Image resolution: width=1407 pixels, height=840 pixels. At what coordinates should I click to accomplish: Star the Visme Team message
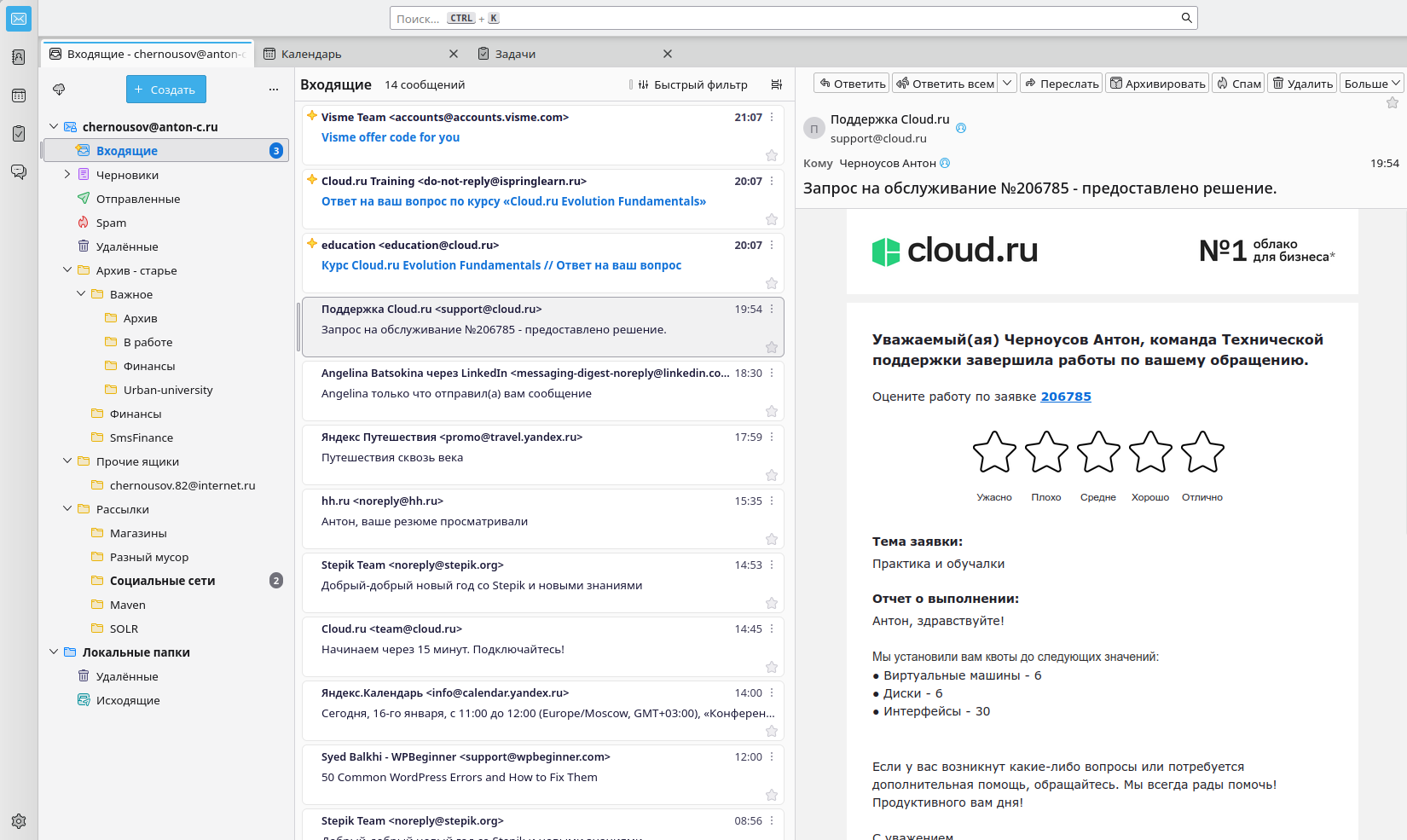click(772, 155)
